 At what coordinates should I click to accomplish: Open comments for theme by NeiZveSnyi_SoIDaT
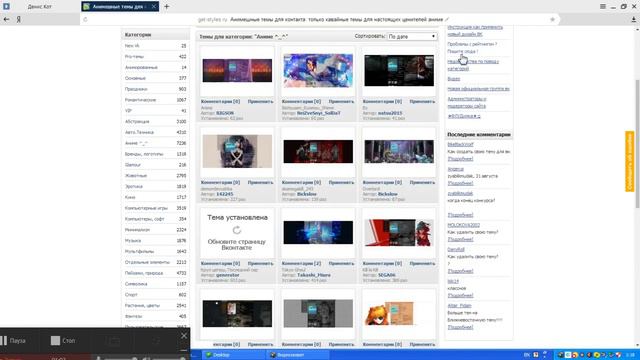(301, 101)
